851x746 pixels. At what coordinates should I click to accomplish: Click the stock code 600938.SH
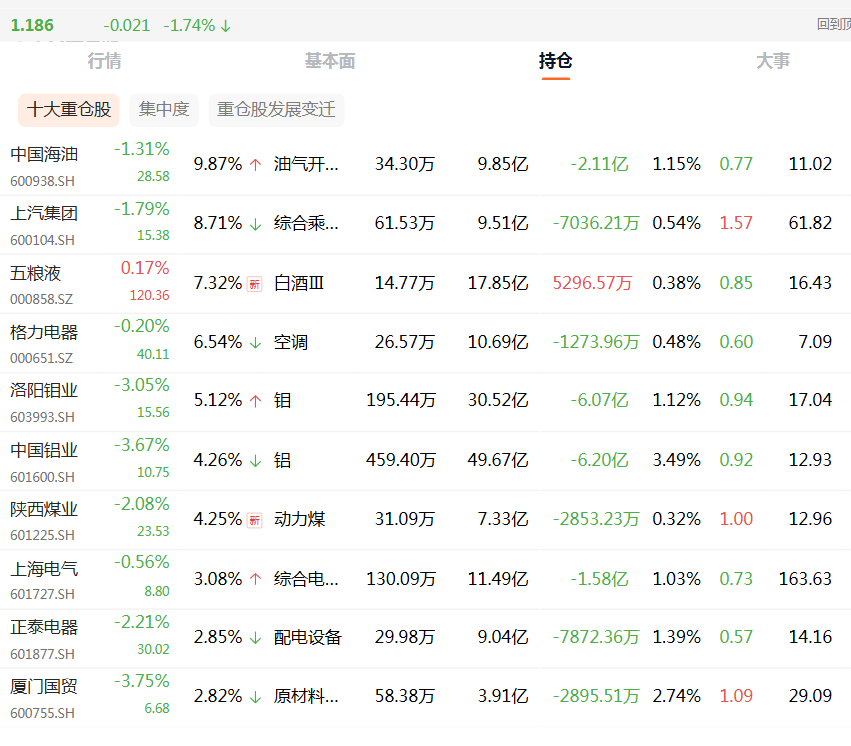[x=42, y=181]
